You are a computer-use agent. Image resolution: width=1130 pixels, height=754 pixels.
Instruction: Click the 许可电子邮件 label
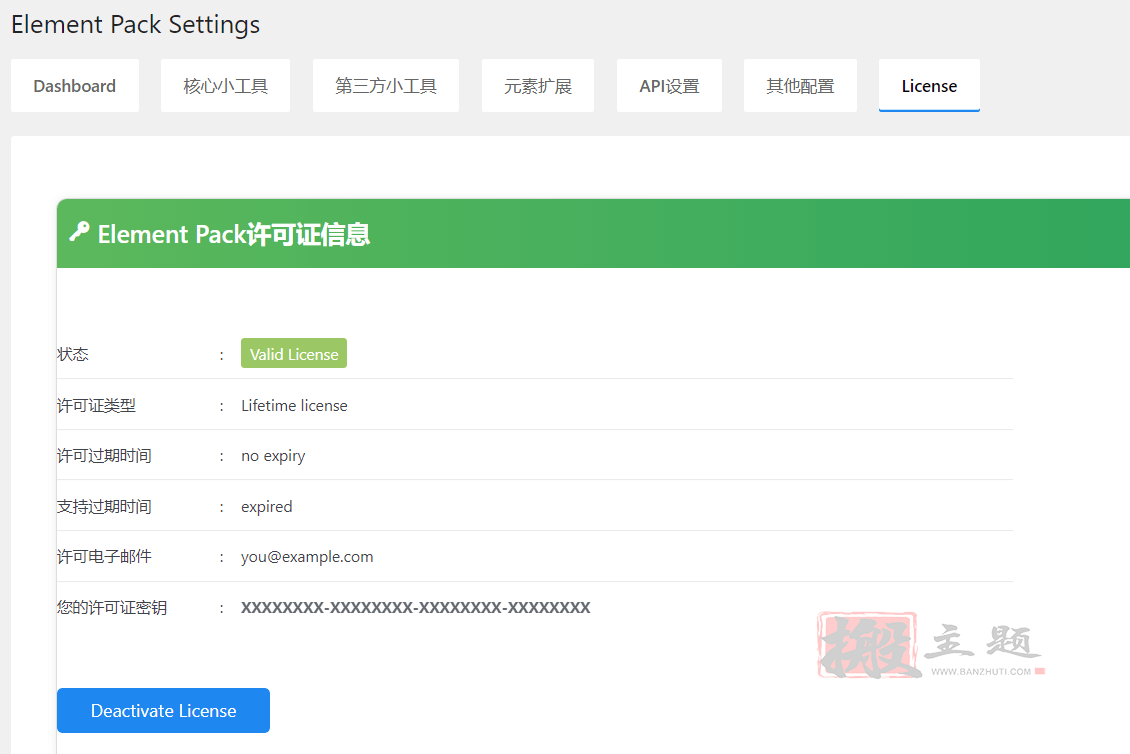click(104, 556)
